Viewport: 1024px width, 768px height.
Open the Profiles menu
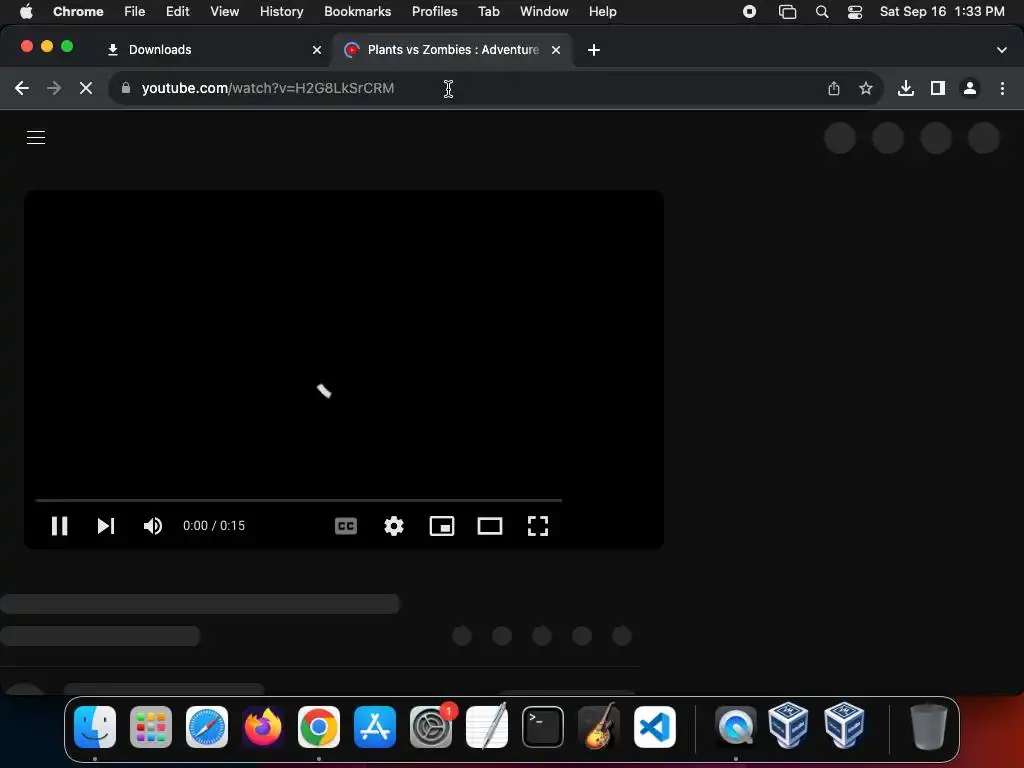pyautogui.click(x=434, y=11)
